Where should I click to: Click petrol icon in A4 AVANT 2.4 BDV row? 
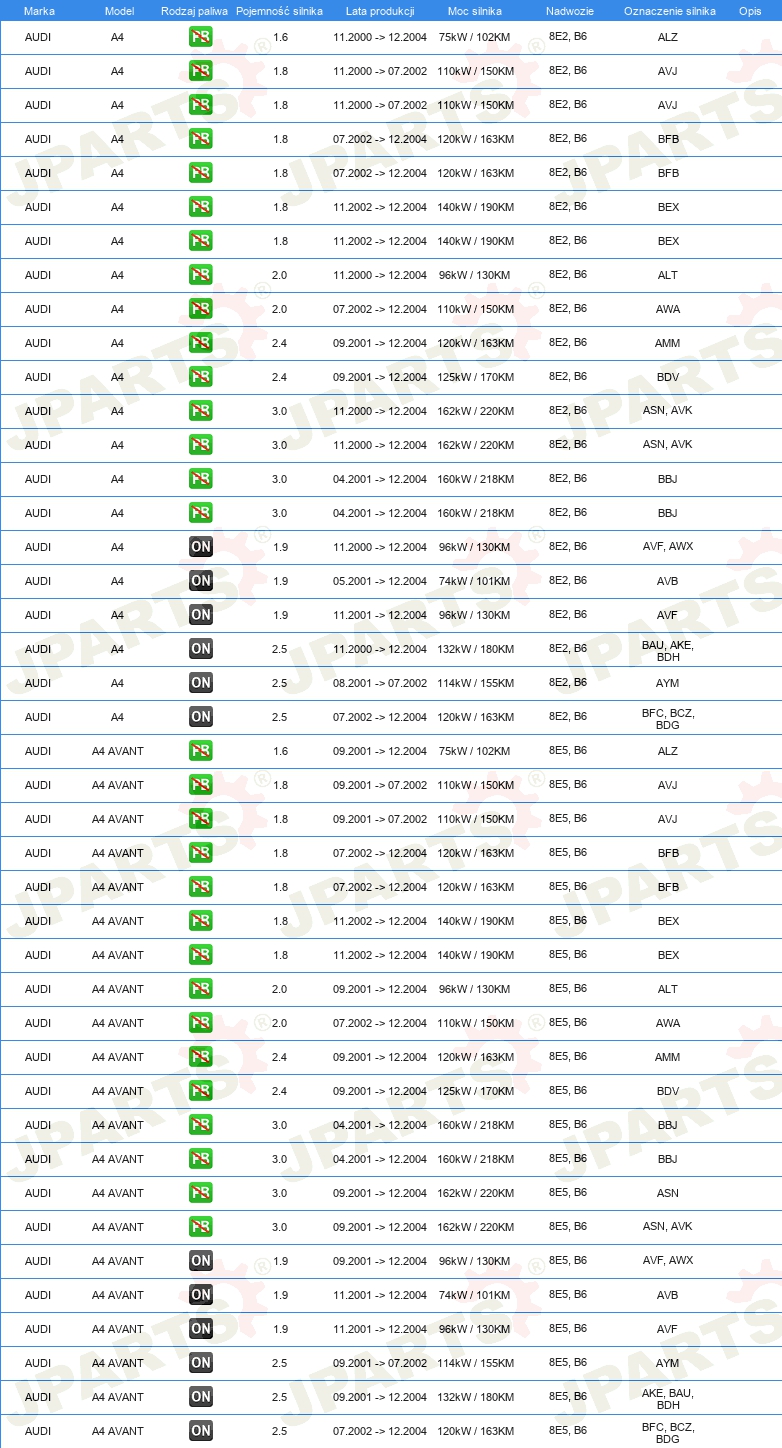pyautogui.click(x=201, y=1091)
